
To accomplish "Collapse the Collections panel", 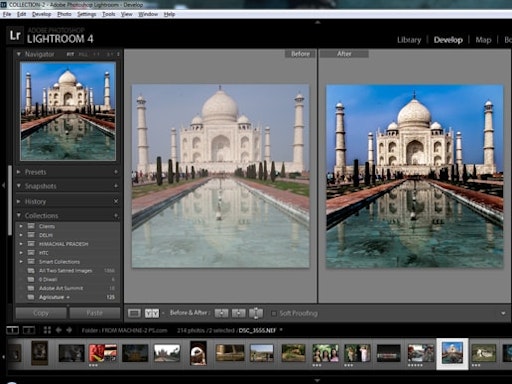I will coord(19,215).
